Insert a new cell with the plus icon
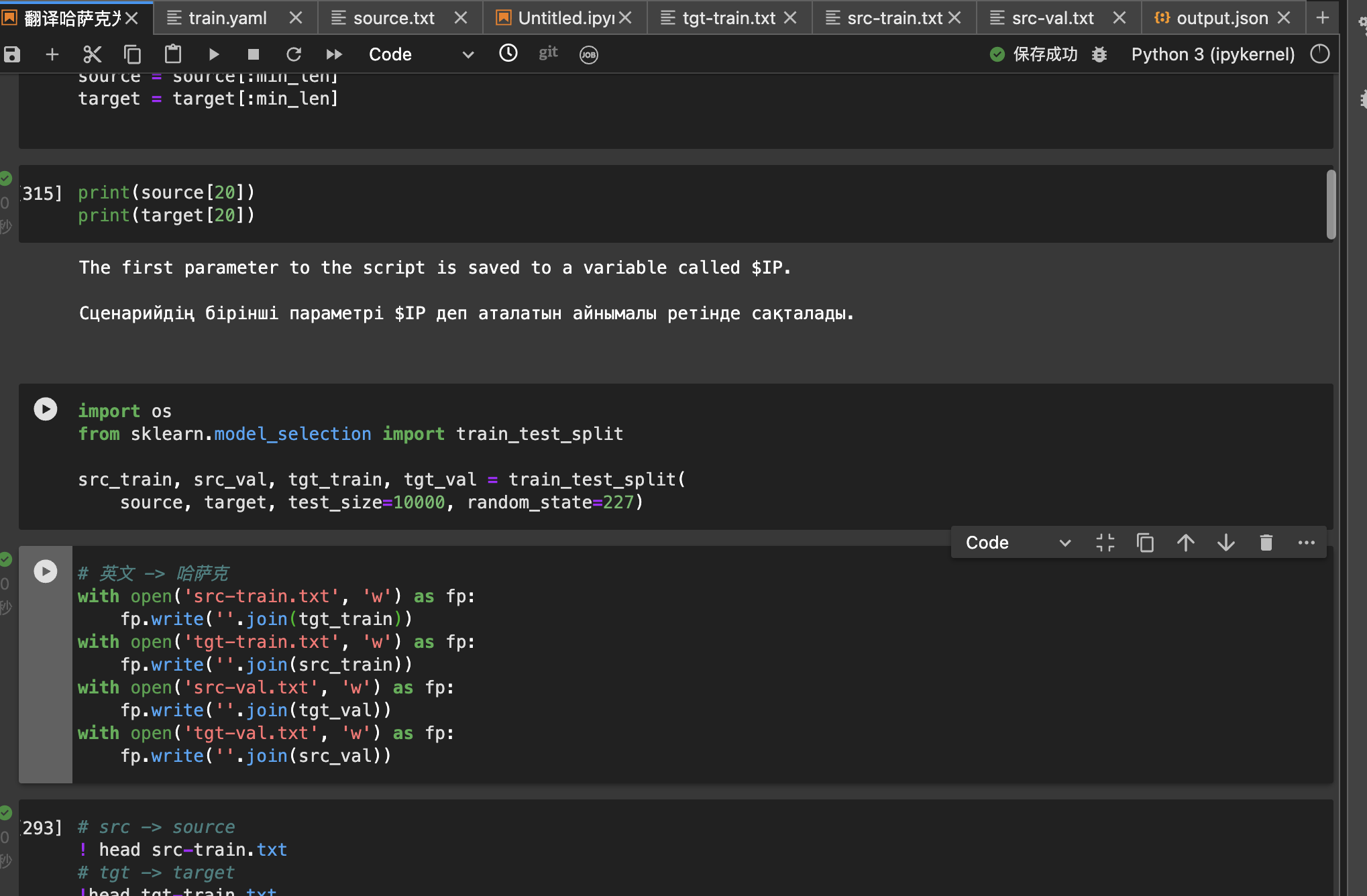Viewport: 1367px width, 896px height. tap(52, 54)
